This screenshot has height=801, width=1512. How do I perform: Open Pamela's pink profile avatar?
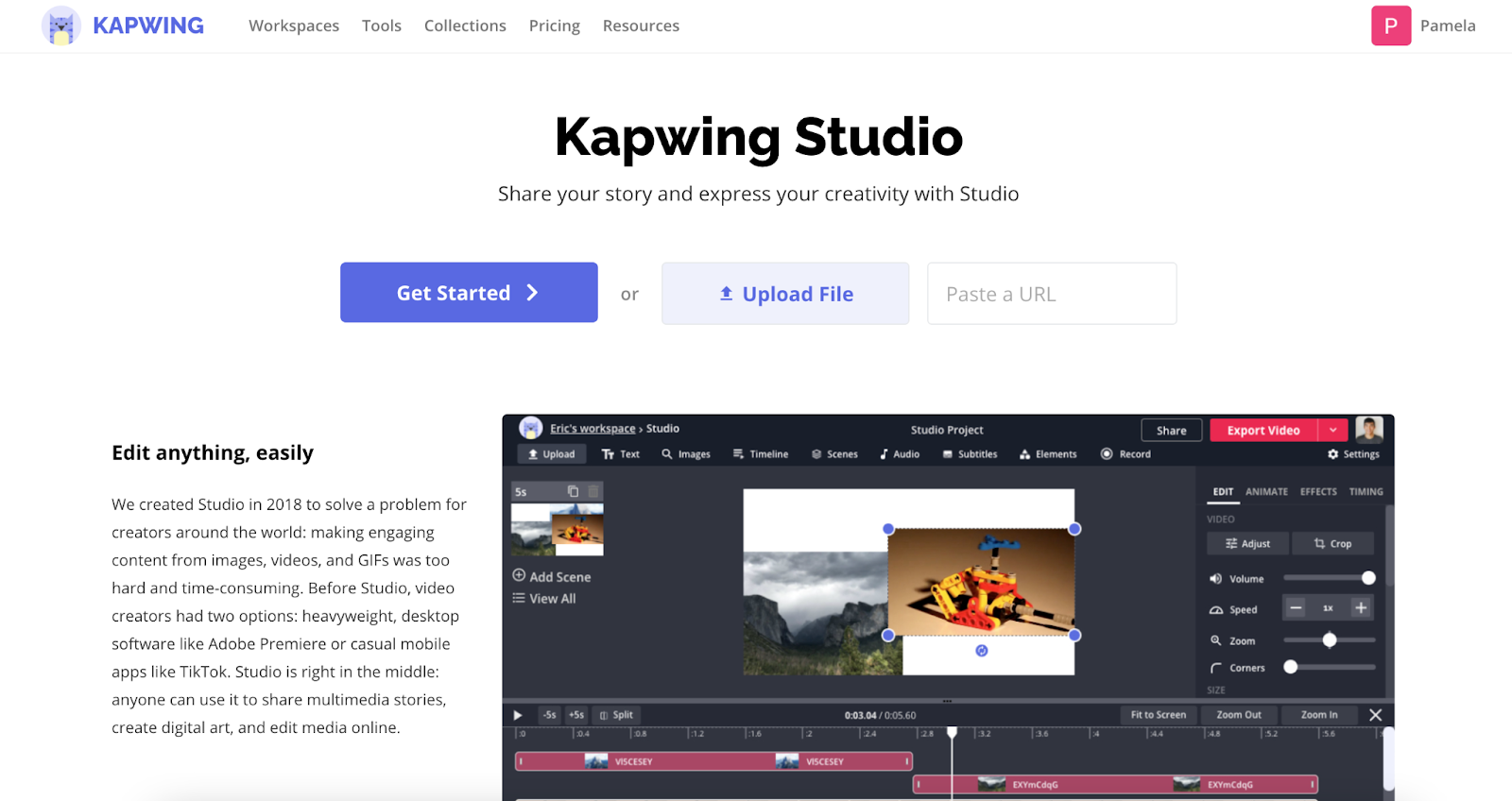(1391, 26)
